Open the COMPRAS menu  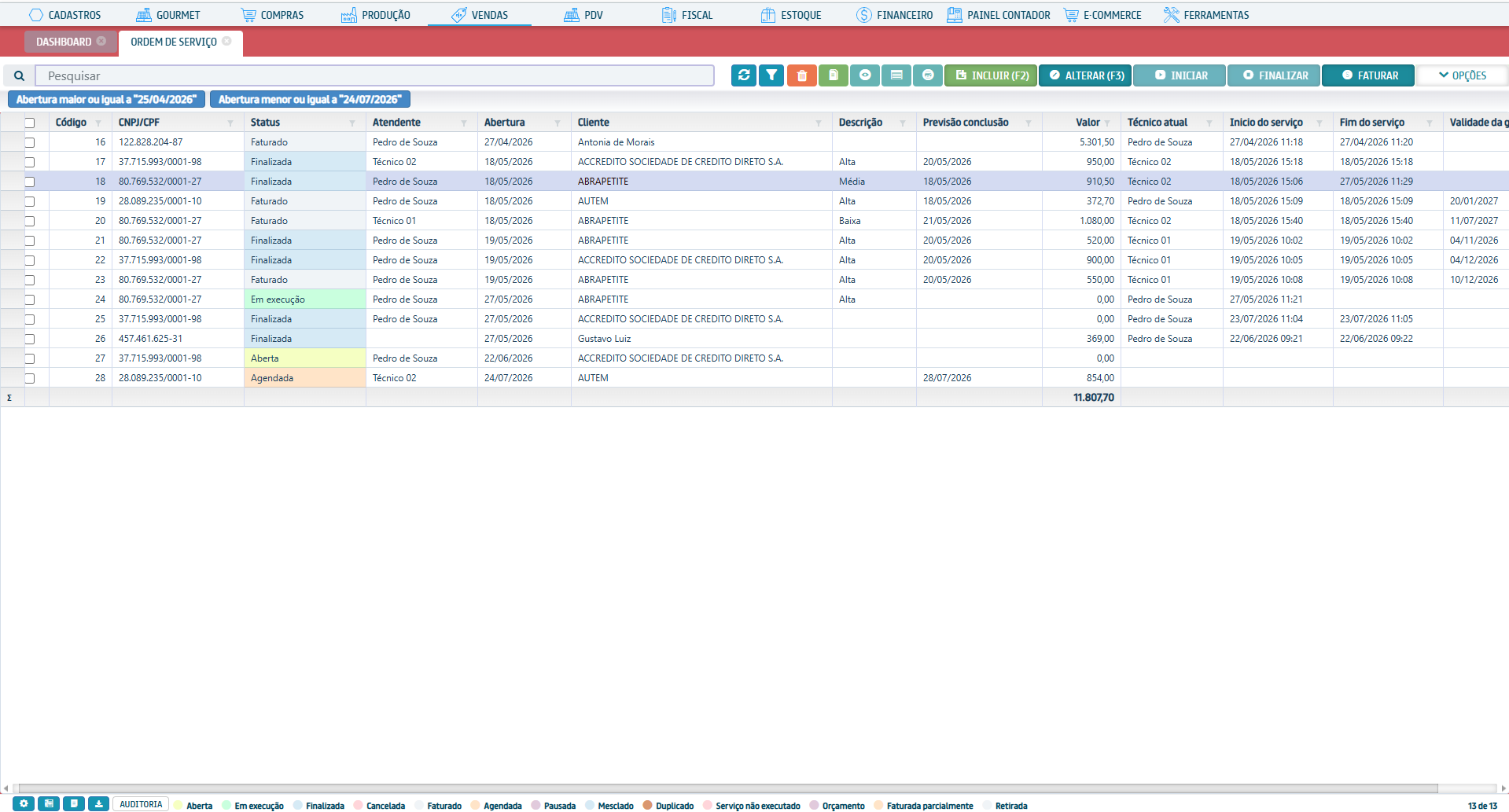pyautogui.click(x=272, y=15)
